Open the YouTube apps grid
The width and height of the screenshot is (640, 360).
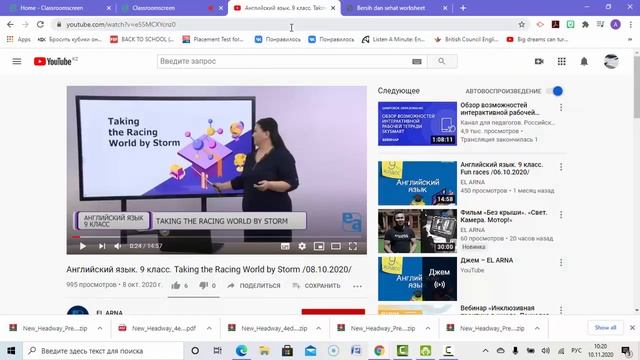coord(562,61)
